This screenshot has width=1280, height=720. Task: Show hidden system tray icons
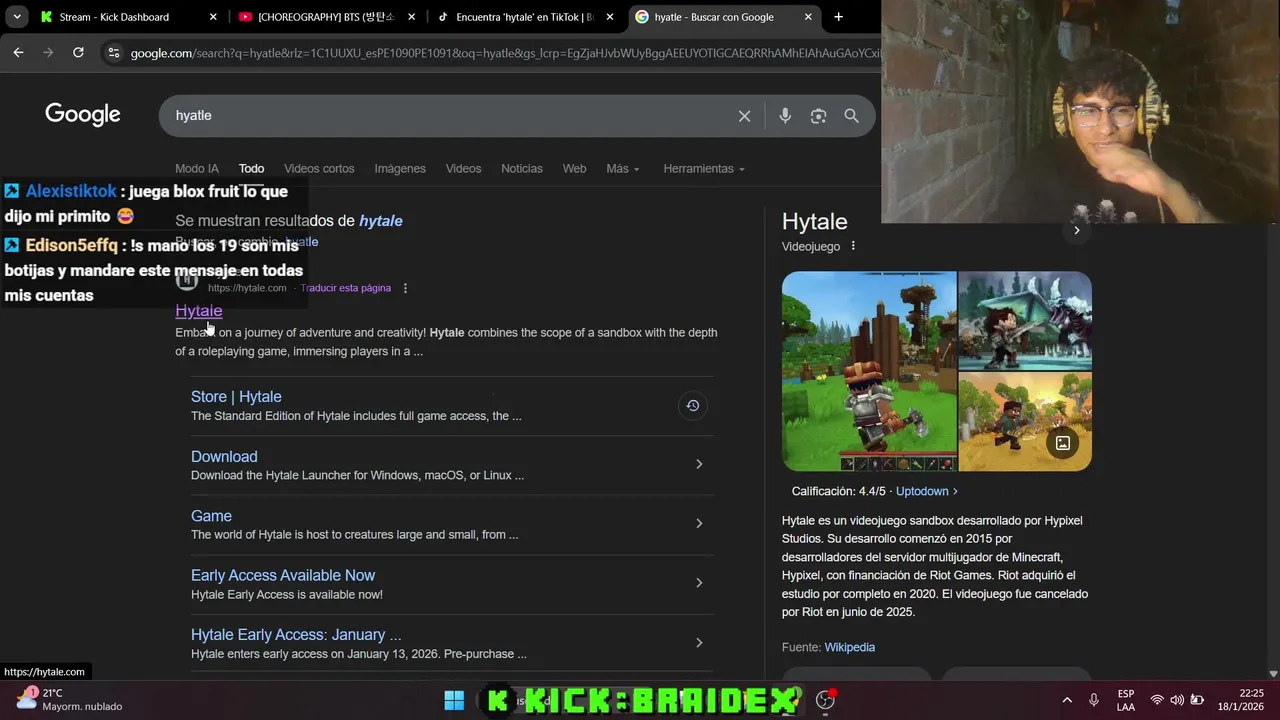1067,700
